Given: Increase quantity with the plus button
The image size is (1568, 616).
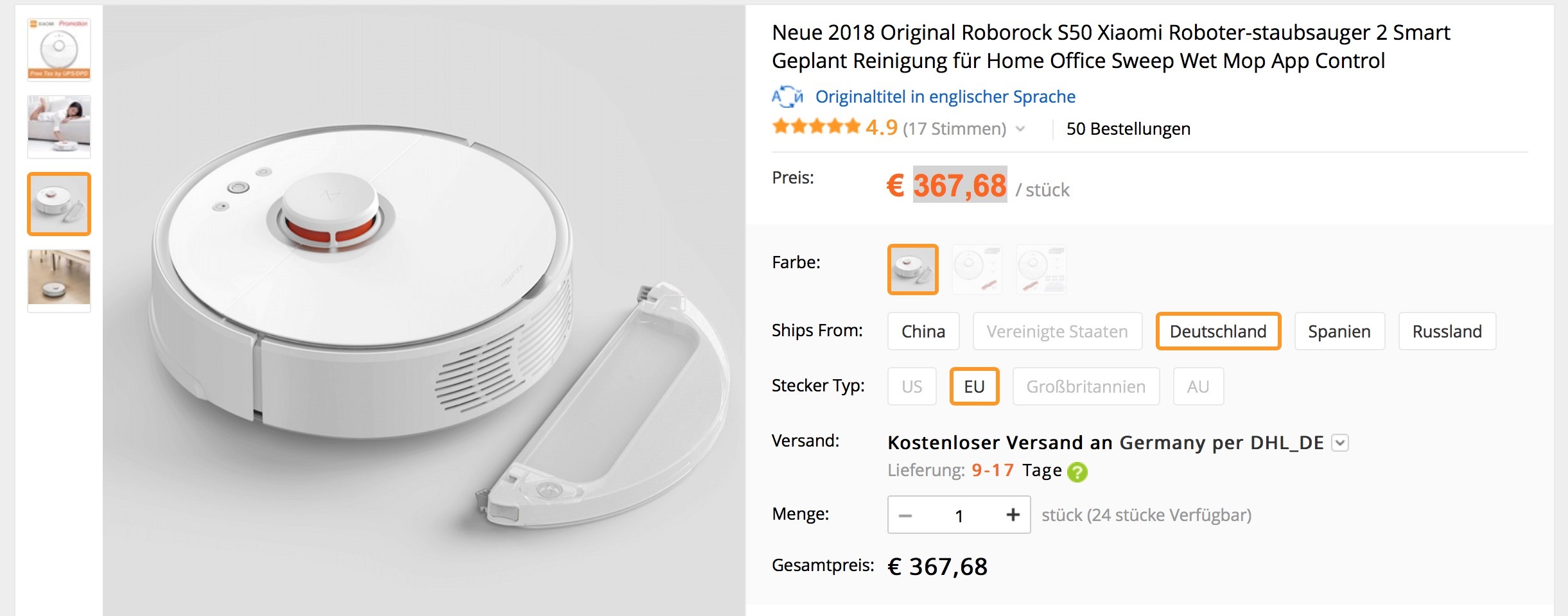Looking at the screenshot, I should pos(1013,515).
